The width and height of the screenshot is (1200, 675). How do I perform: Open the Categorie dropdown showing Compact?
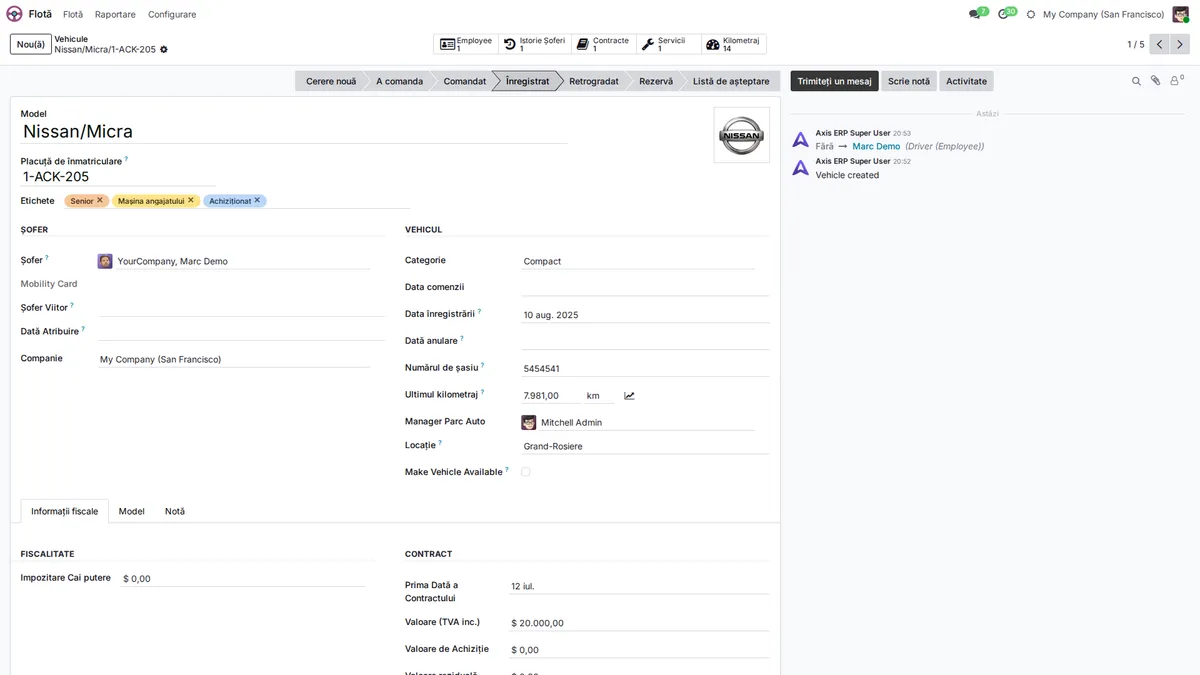[638, 261]
